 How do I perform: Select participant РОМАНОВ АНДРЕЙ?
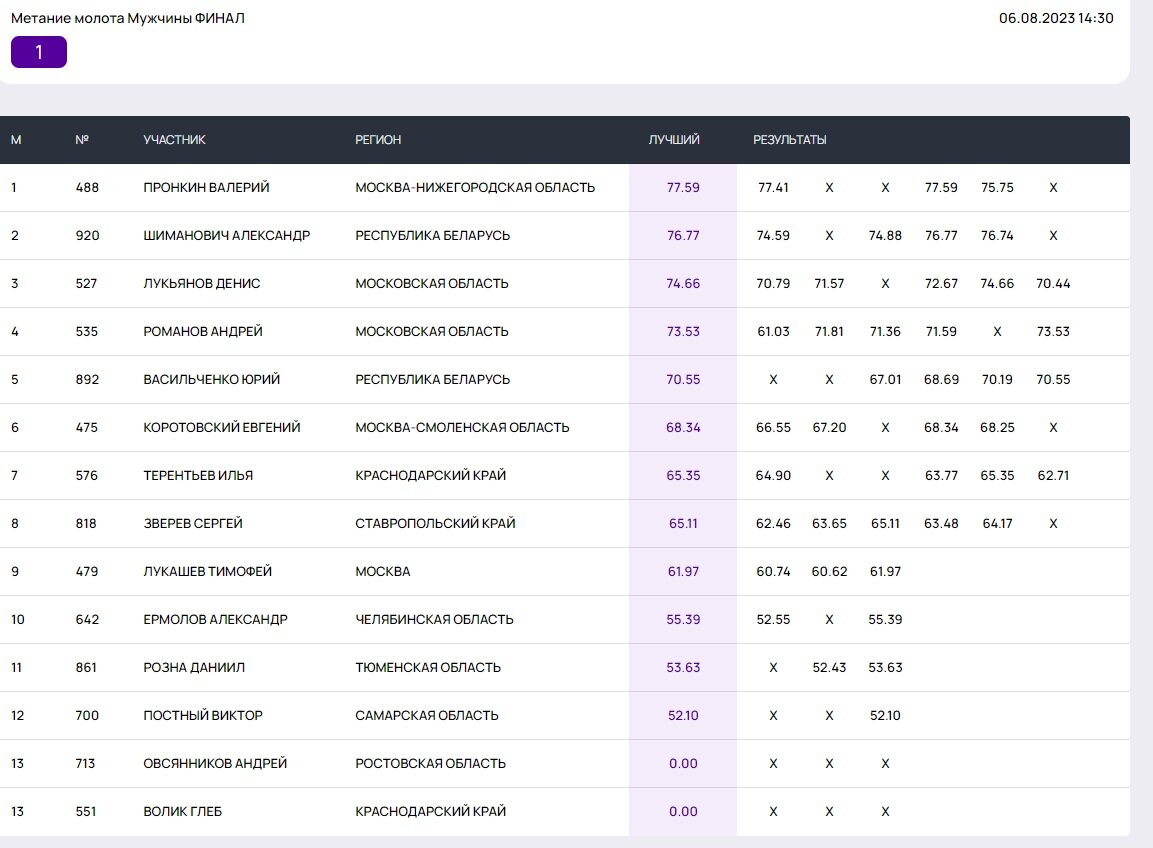pos(203,332)
